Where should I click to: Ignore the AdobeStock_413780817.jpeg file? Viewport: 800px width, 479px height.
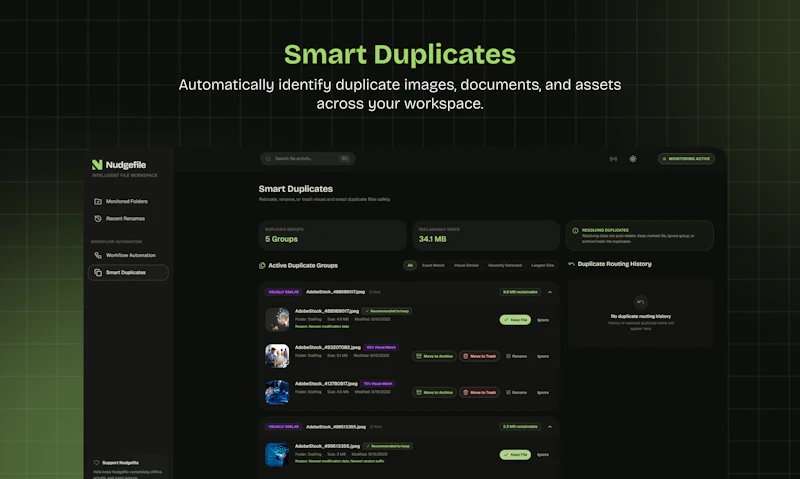[543, 392]
